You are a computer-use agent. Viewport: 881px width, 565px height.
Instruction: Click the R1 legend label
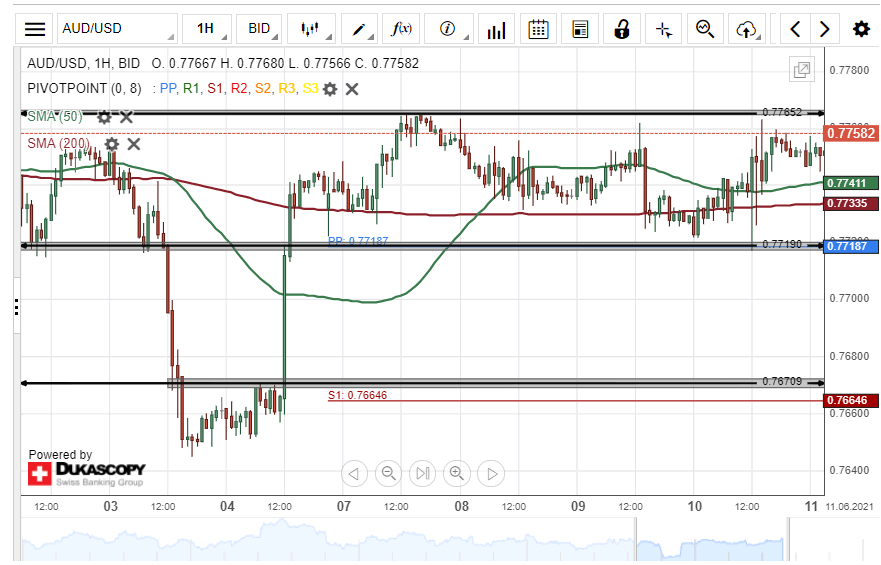pos(191,89)
